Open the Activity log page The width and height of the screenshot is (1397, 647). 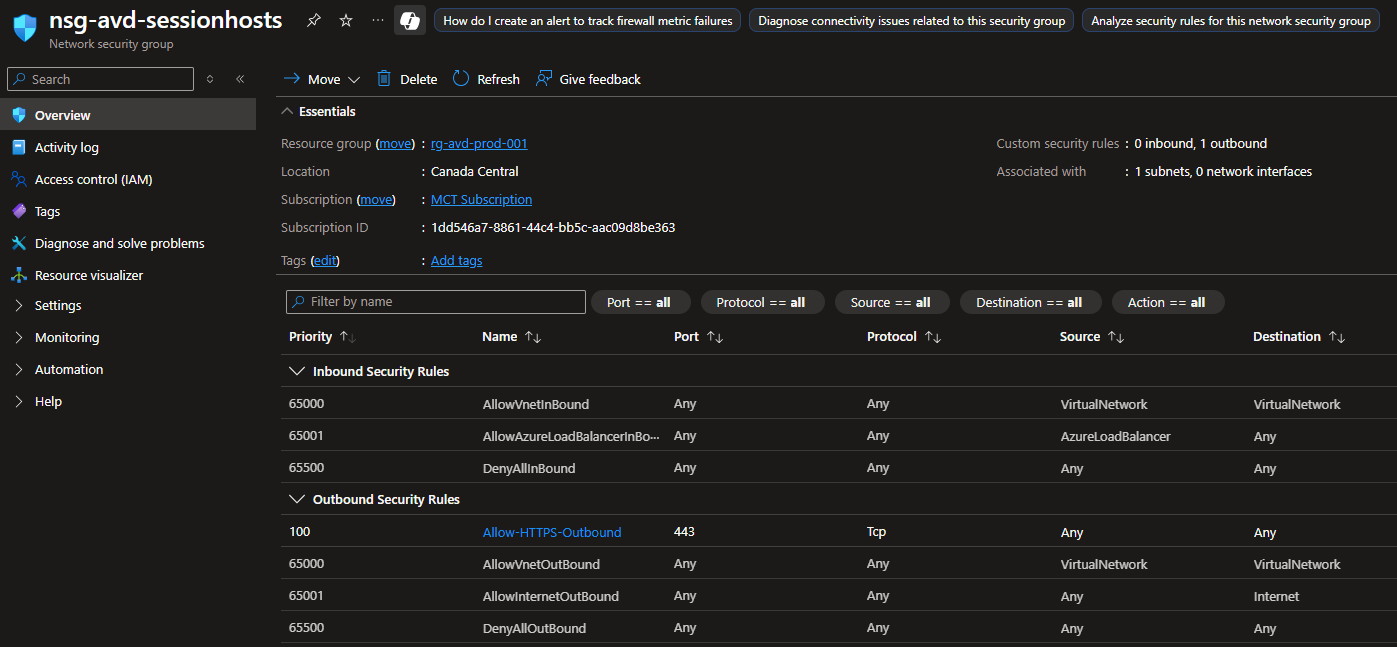tap(66, 148)
